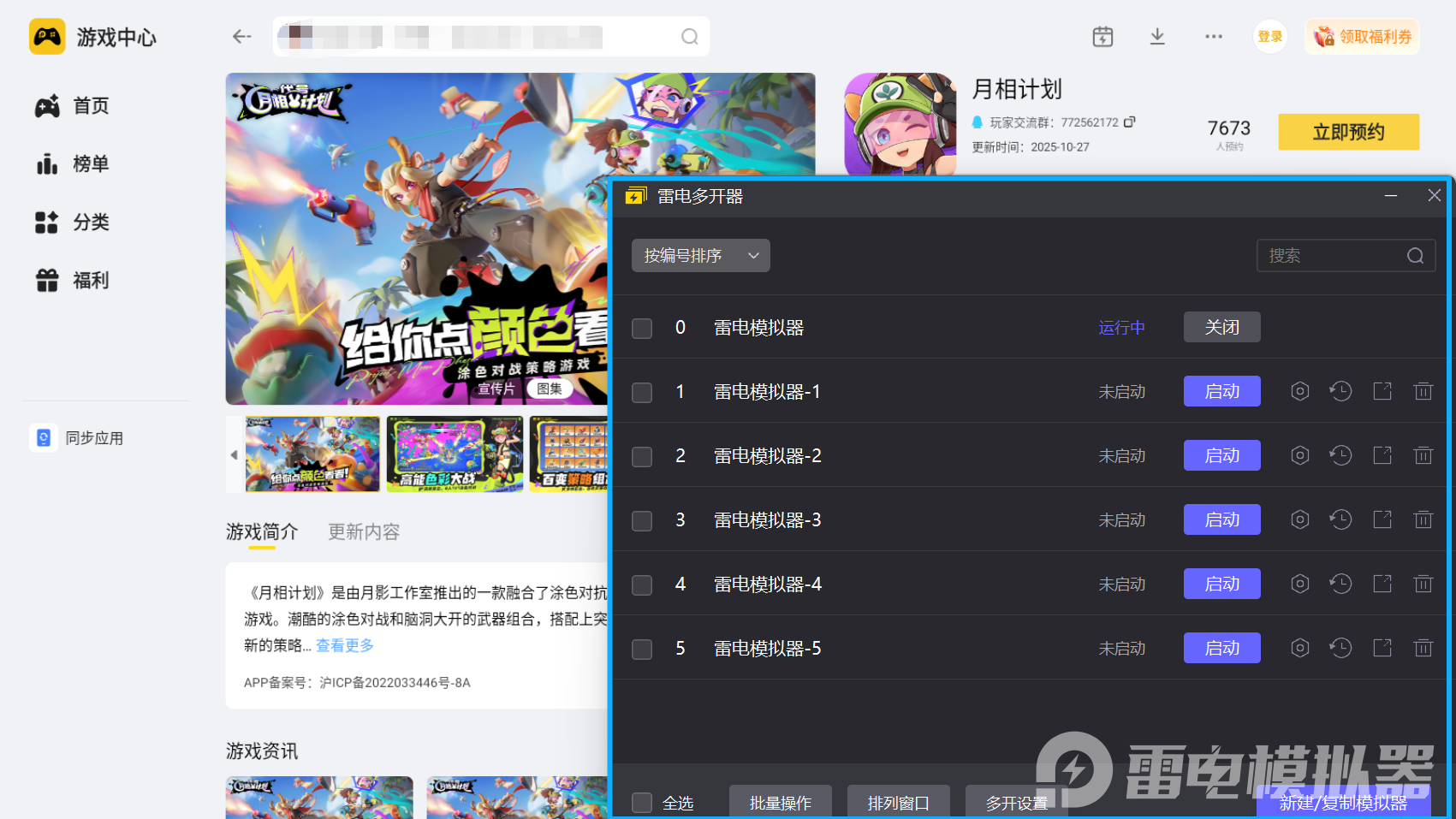Open settings for 雷电模拟器-1 instance
1456x819 pixels.
1299,391
